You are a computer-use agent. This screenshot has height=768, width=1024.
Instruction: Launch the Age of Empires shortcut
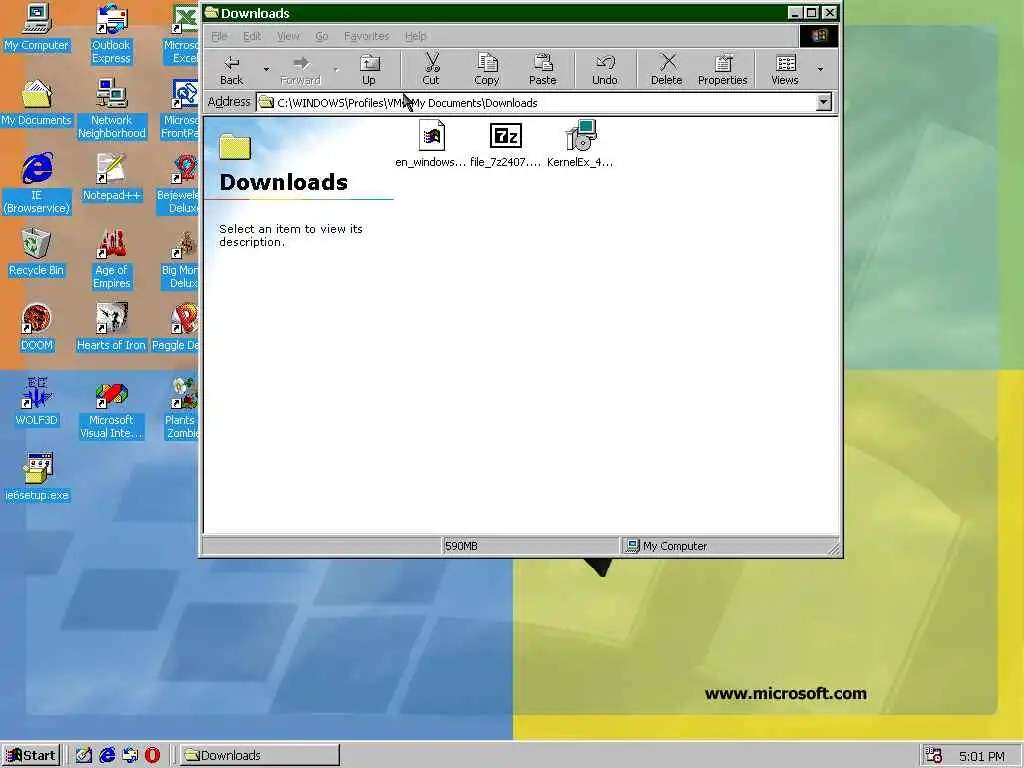coord(112,259)
